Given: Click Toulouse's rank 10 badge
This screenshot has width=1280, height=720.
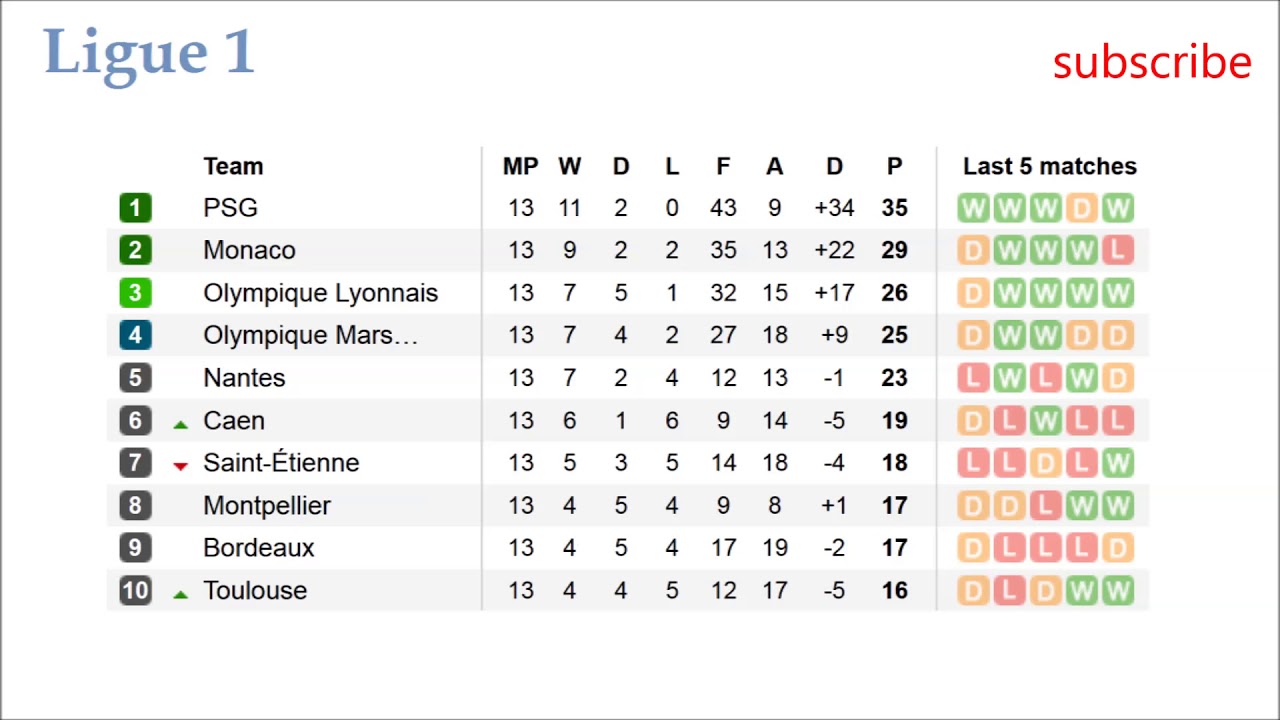Looking at the screenshot, I should [x=135, y=590].
